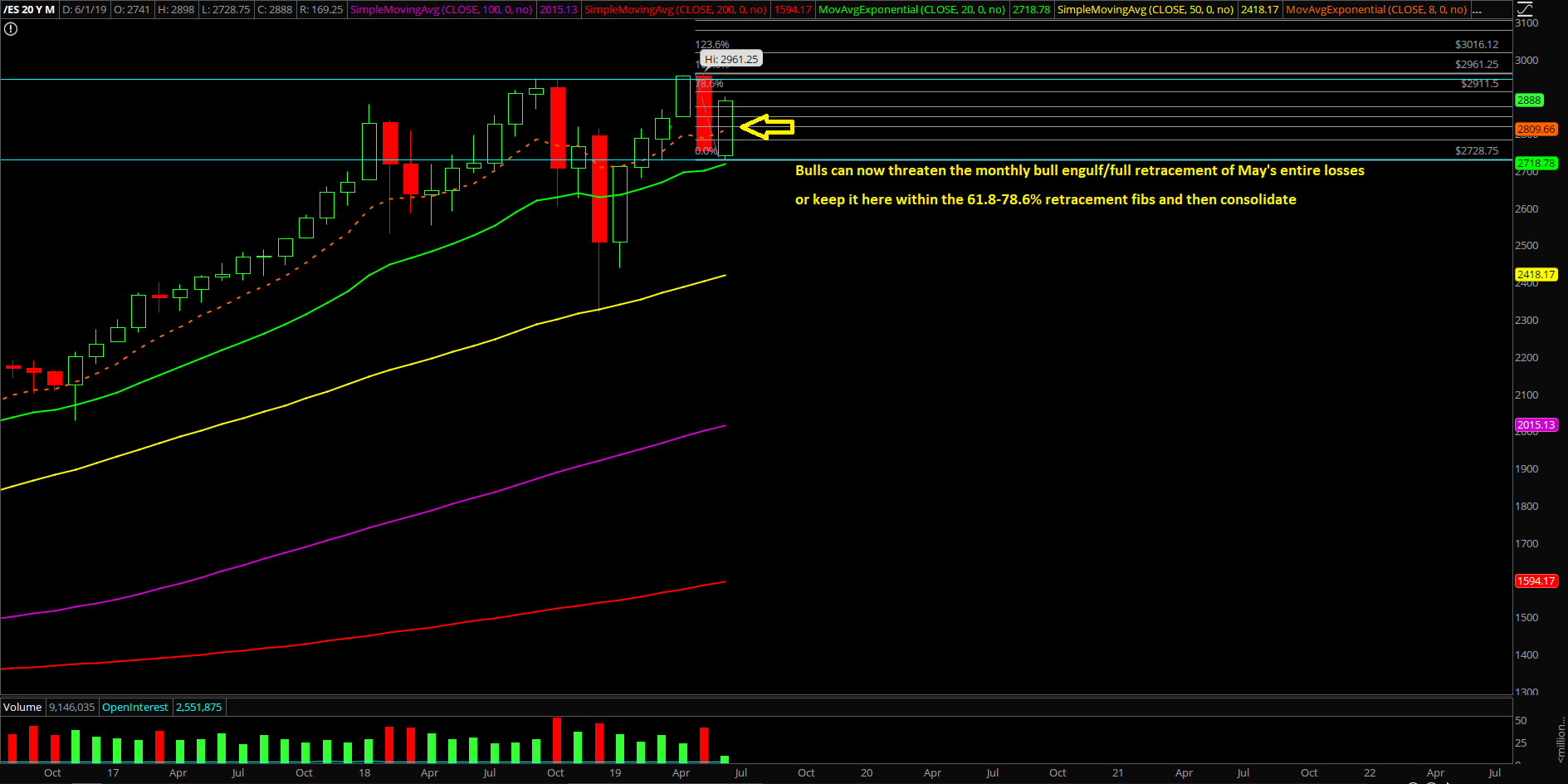
Task: Select the SimpleMovingAvg 200 study label
Action: 675,10
